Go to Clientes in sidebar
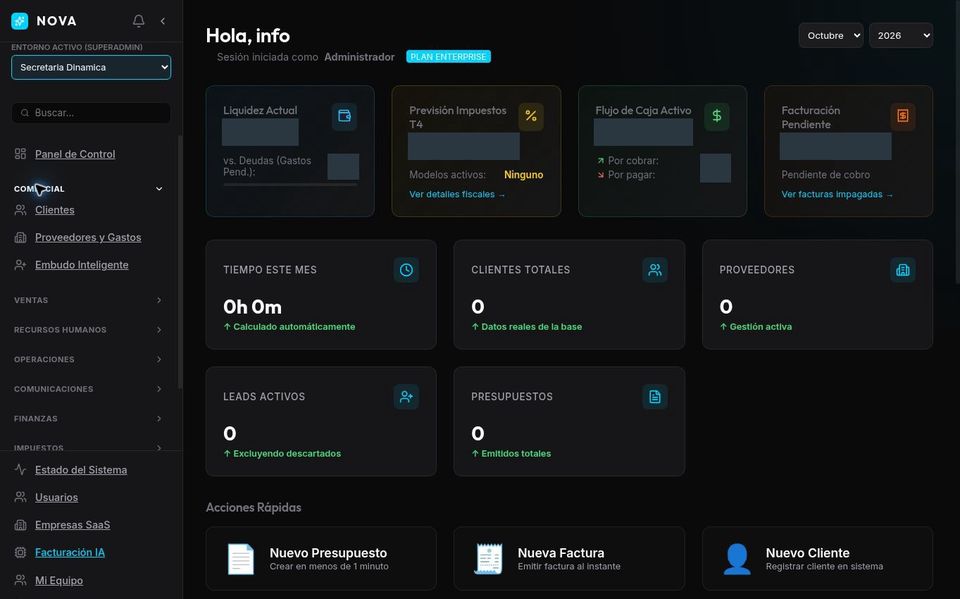This screenshot has width=960, height=599. click(54, 209)
